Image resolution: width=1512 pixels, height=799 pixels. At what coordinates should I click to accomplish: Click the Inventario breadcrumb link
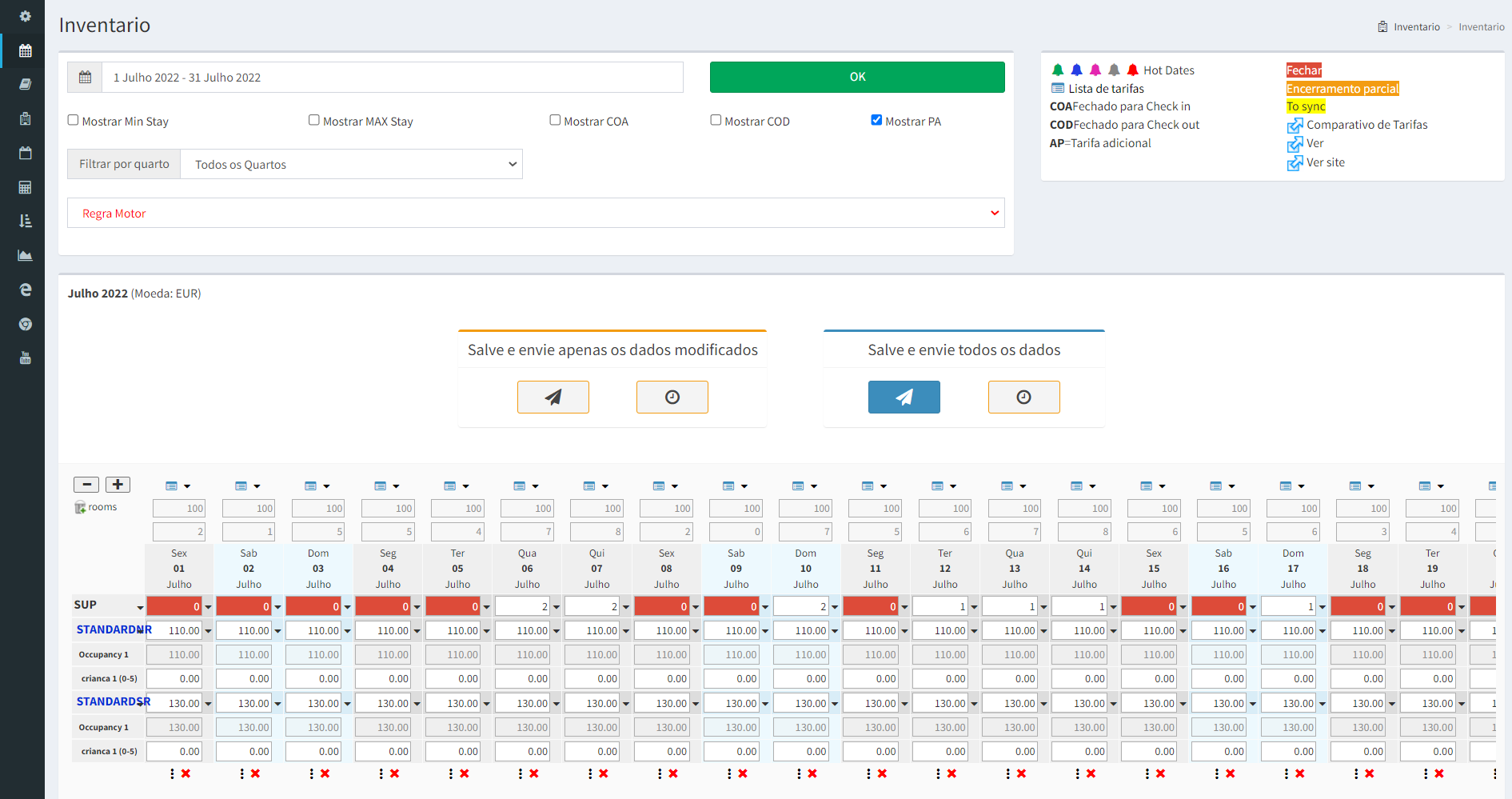coord(1416,27)
